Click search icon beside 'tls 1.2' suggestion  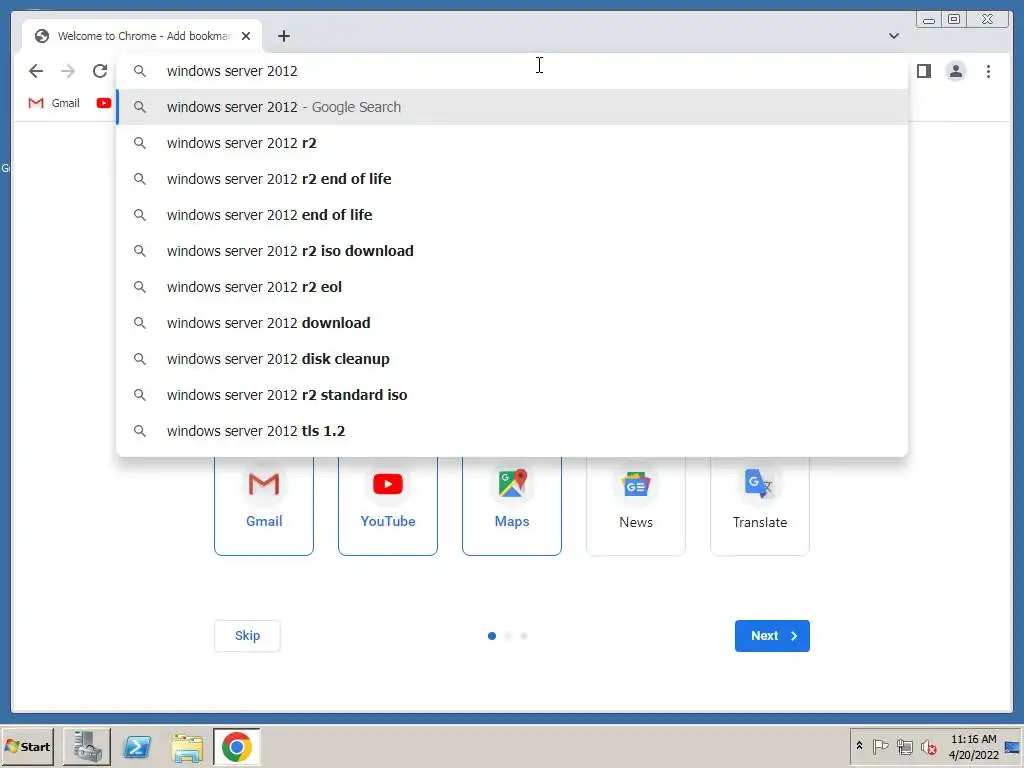coord(139,431)
